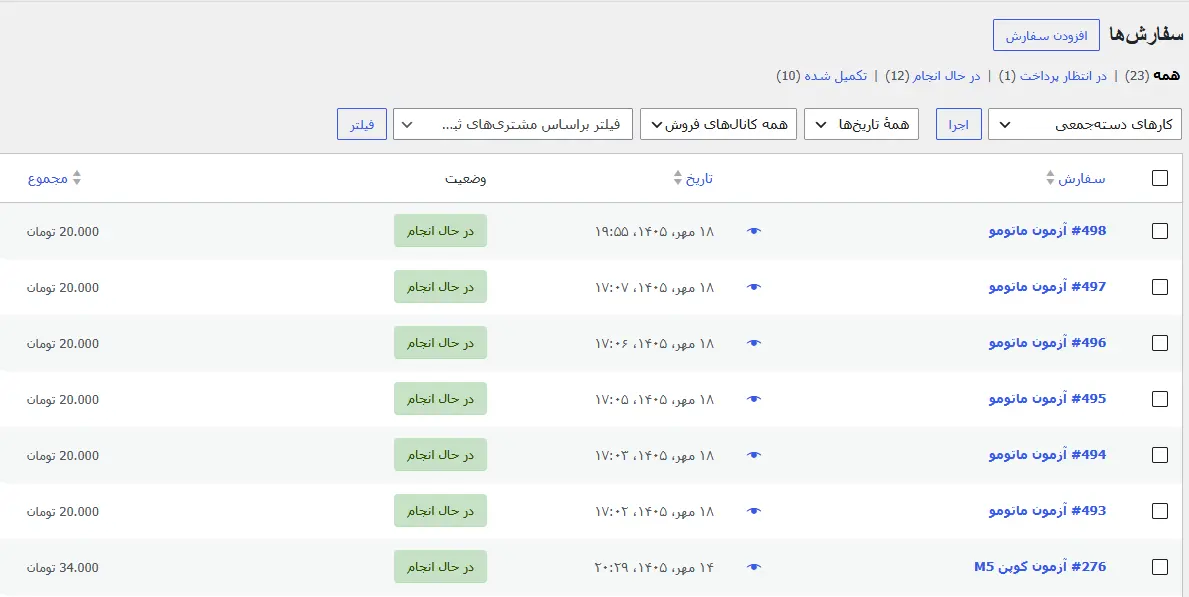Click the date ending in ۱۷:۰۵
The image size is (1189, 597).
point(654,400)
